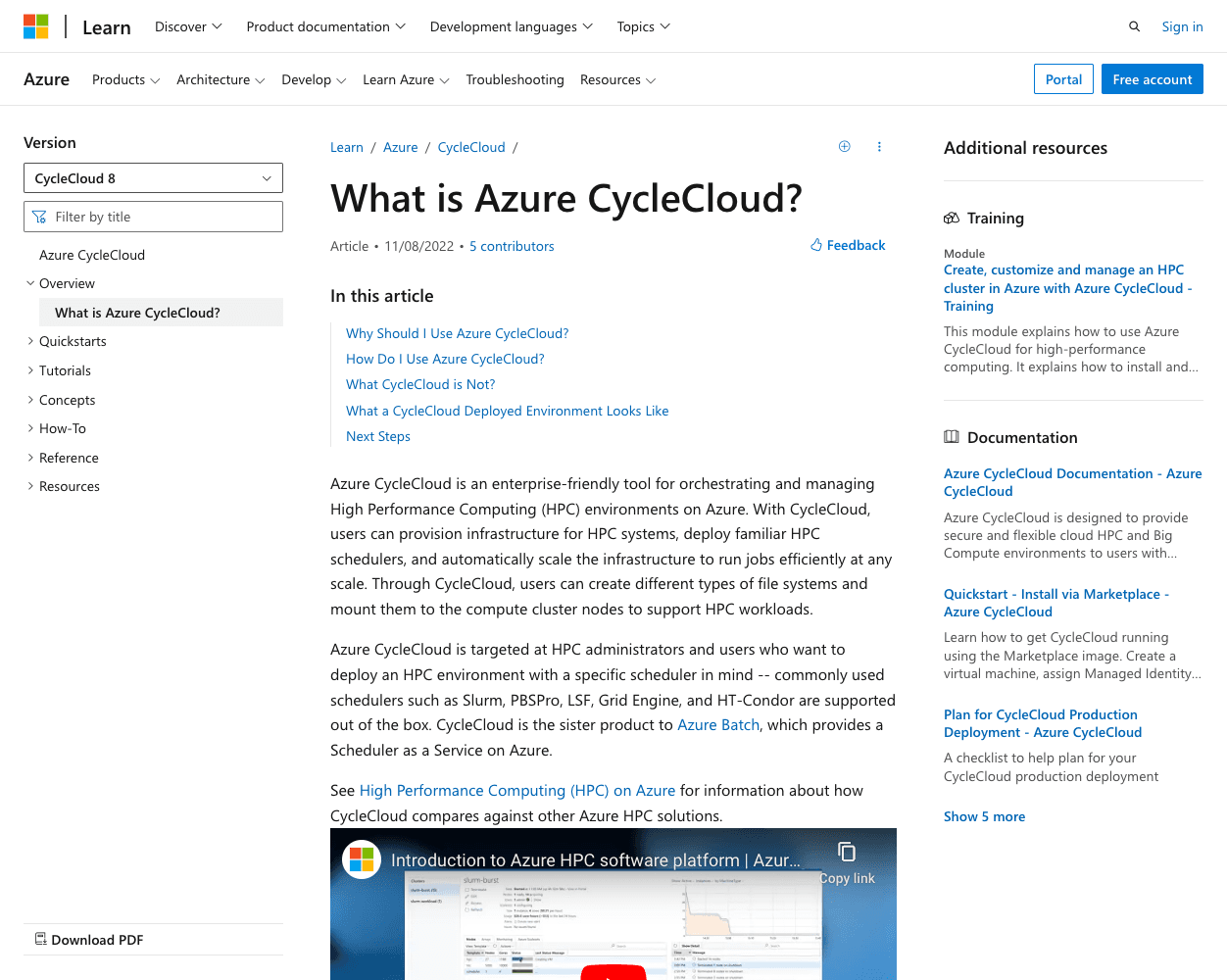Click the Free account button

[x=1153, y=79]
